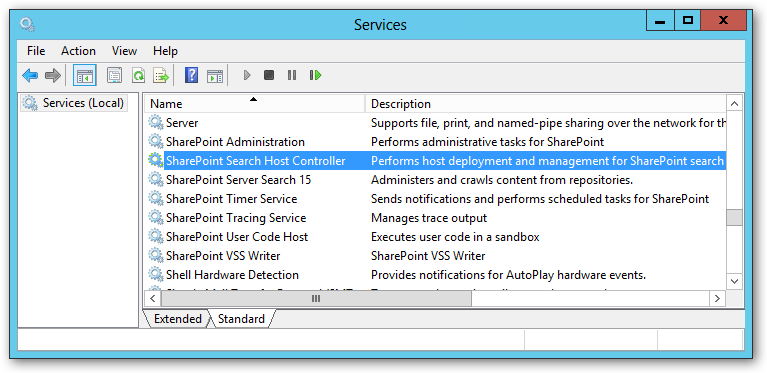Screen dimensions: 767x373
Task: Click 'Manages trace output' description
Action: [x=429, y=218]
